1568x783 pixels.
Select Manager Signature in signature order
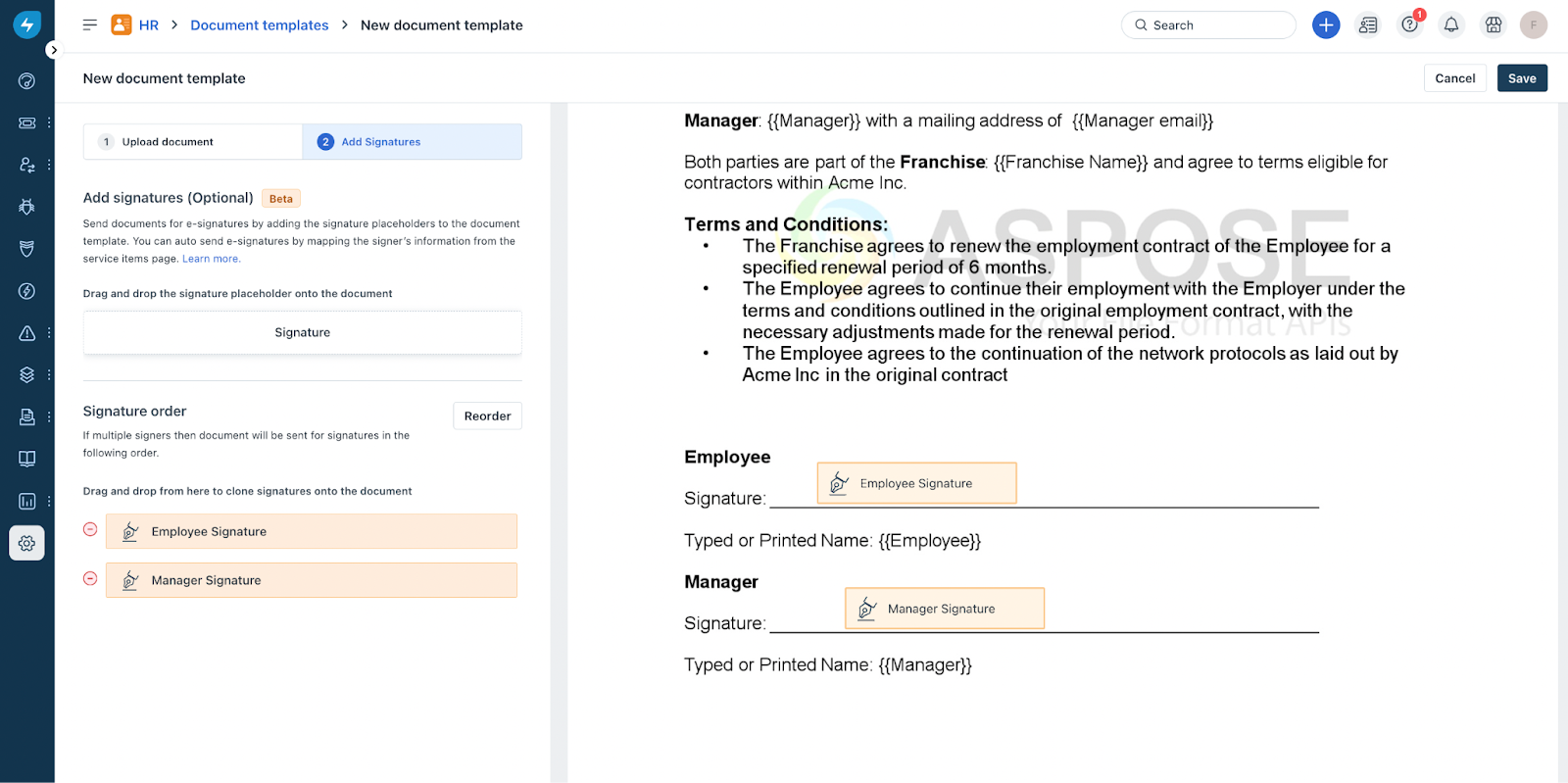pyautogui.click(x=312, y=580)
